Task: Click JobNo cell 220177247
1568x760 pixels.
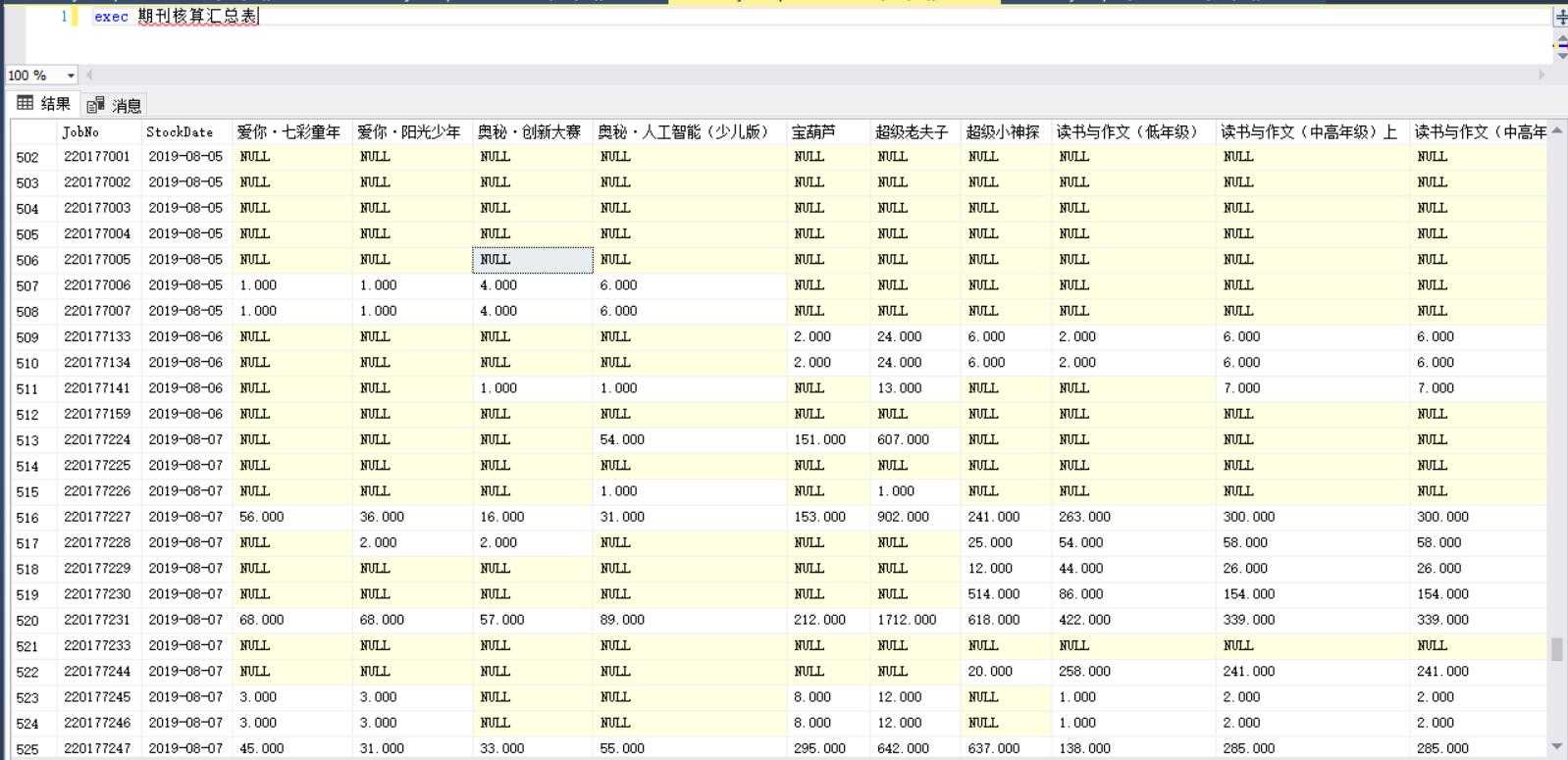Action: (98, 748)
